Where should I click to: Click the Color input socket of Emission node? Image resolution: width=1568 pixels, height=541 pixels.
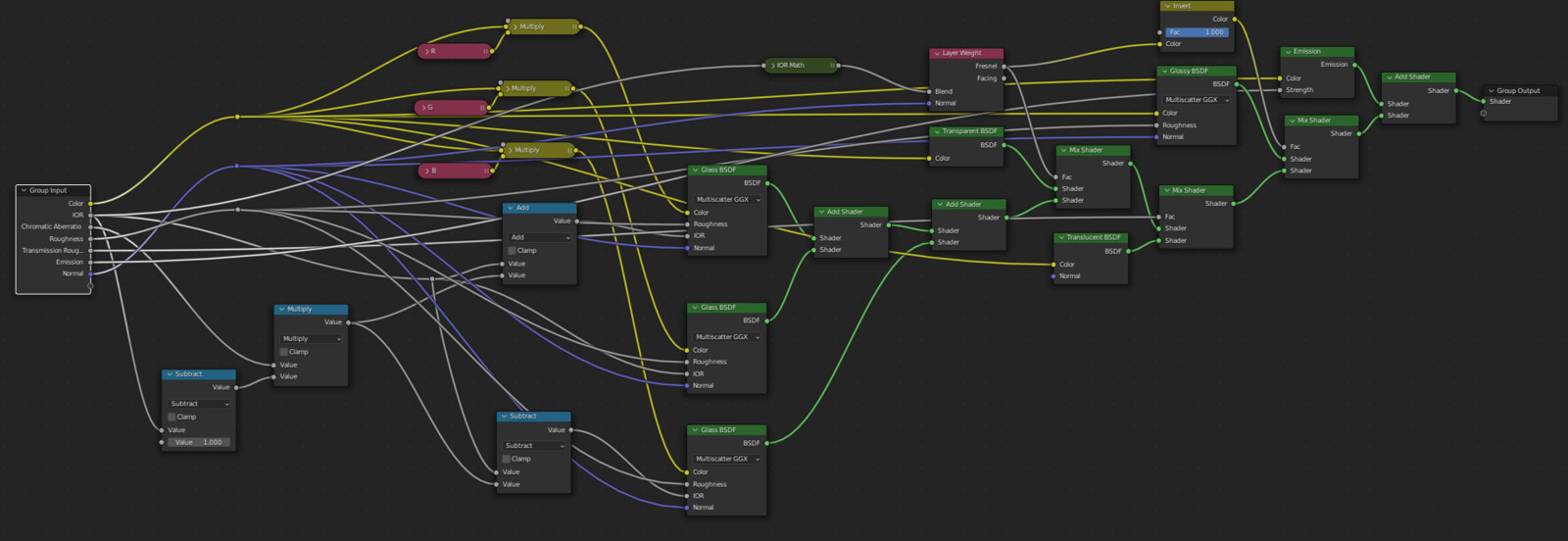point(1280,78)
